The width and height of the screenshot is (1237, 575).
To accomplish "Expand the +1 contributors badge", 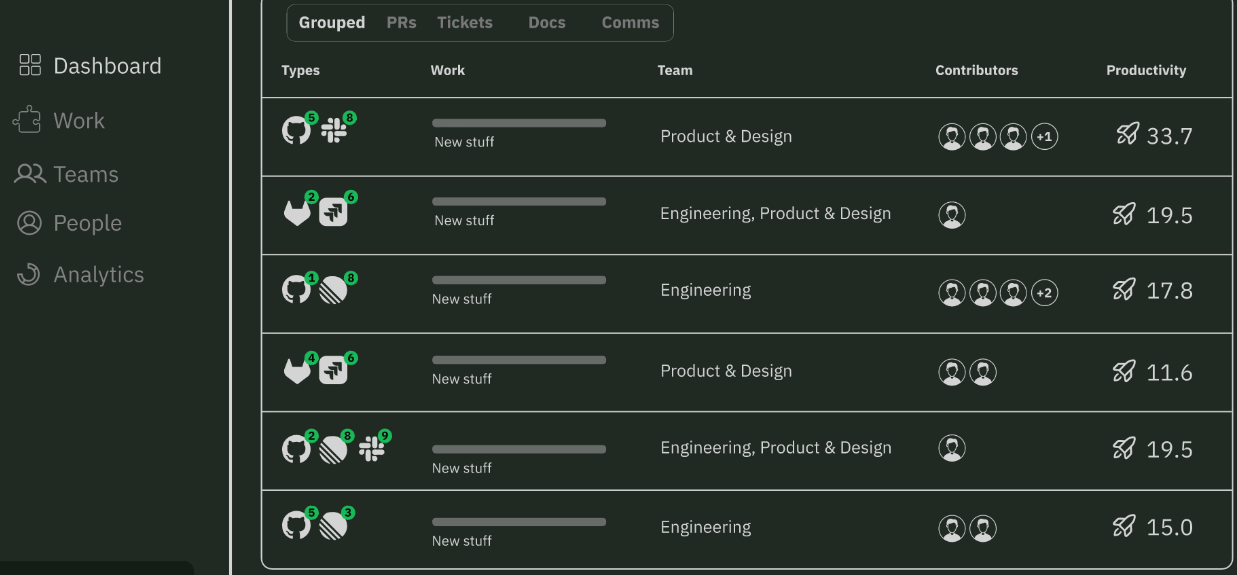I will [1045, 137].
